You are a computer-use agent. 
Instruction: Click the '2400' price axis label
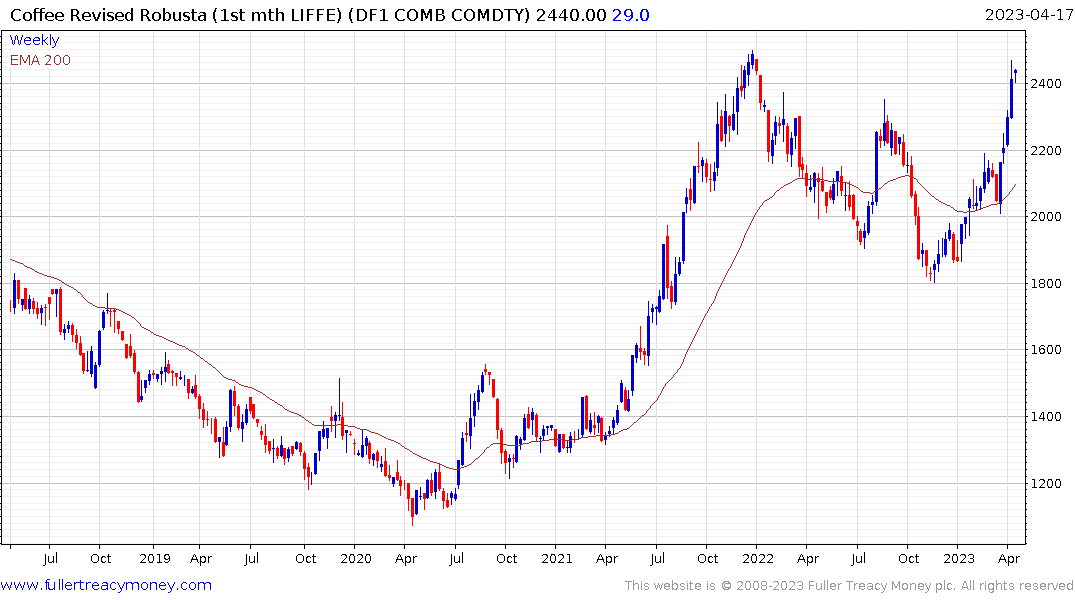click(1046, 84)
